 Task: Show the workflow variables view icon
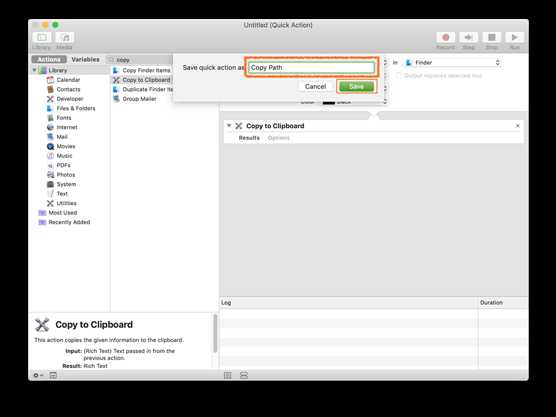coord(244,375)
